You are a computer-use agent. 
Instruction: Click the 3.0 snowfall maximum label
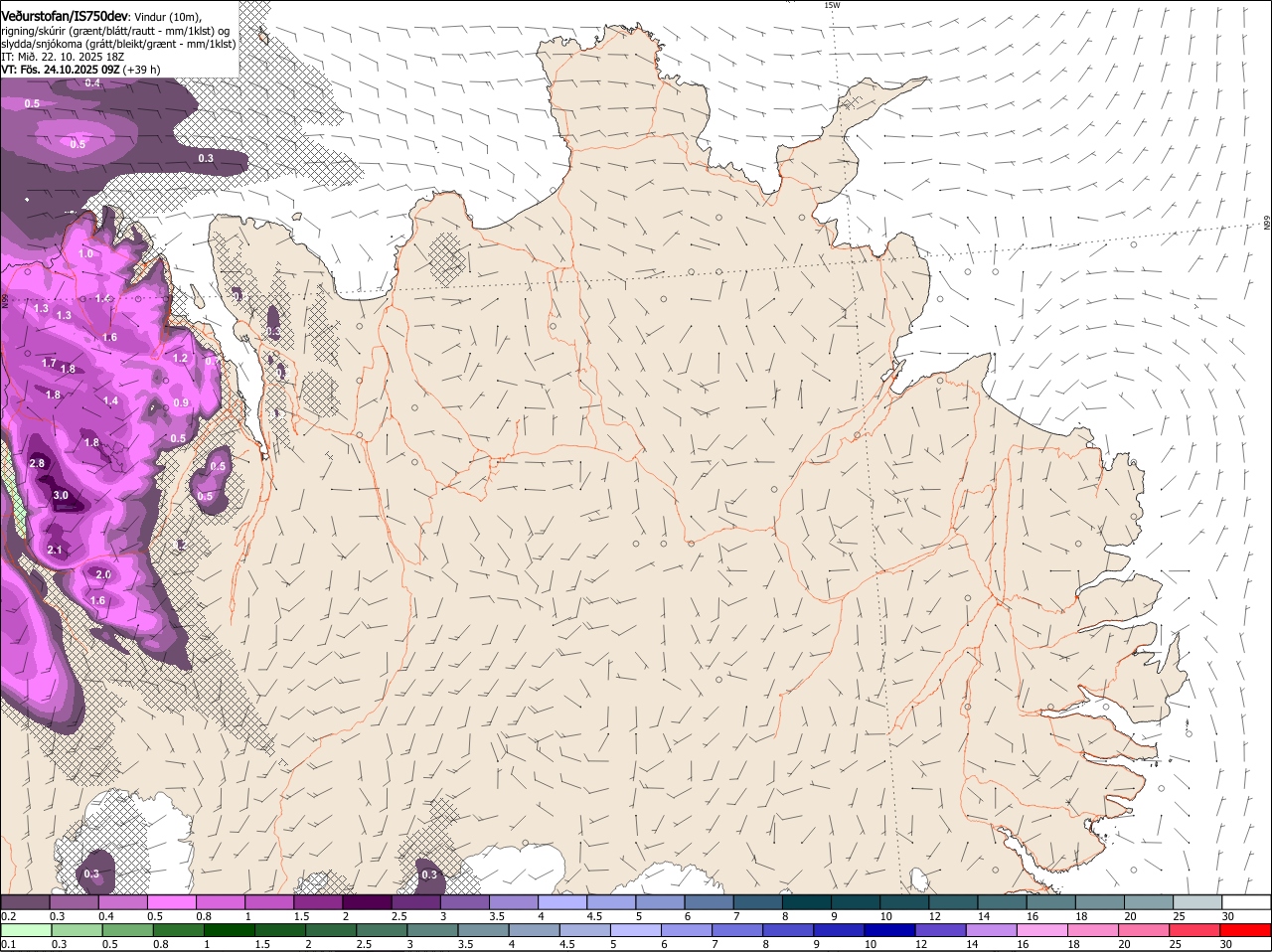click(x=61, y=495)
